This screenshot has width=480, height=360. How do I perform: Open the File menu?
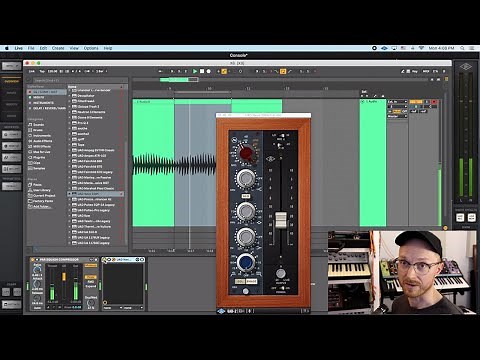(31, 48)
